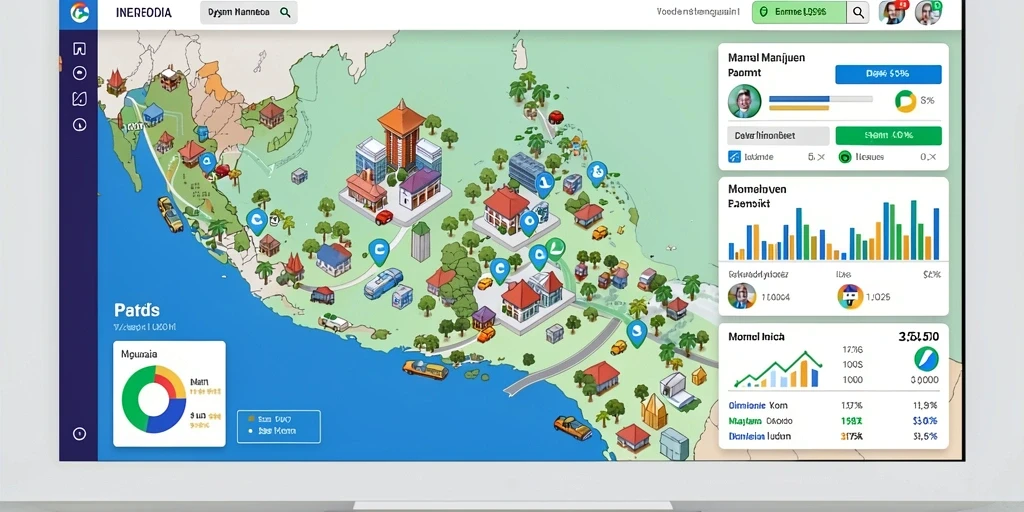Click the circle icon at the sidebar bottom
This screenshot has width=1024, height=512.
79,434
